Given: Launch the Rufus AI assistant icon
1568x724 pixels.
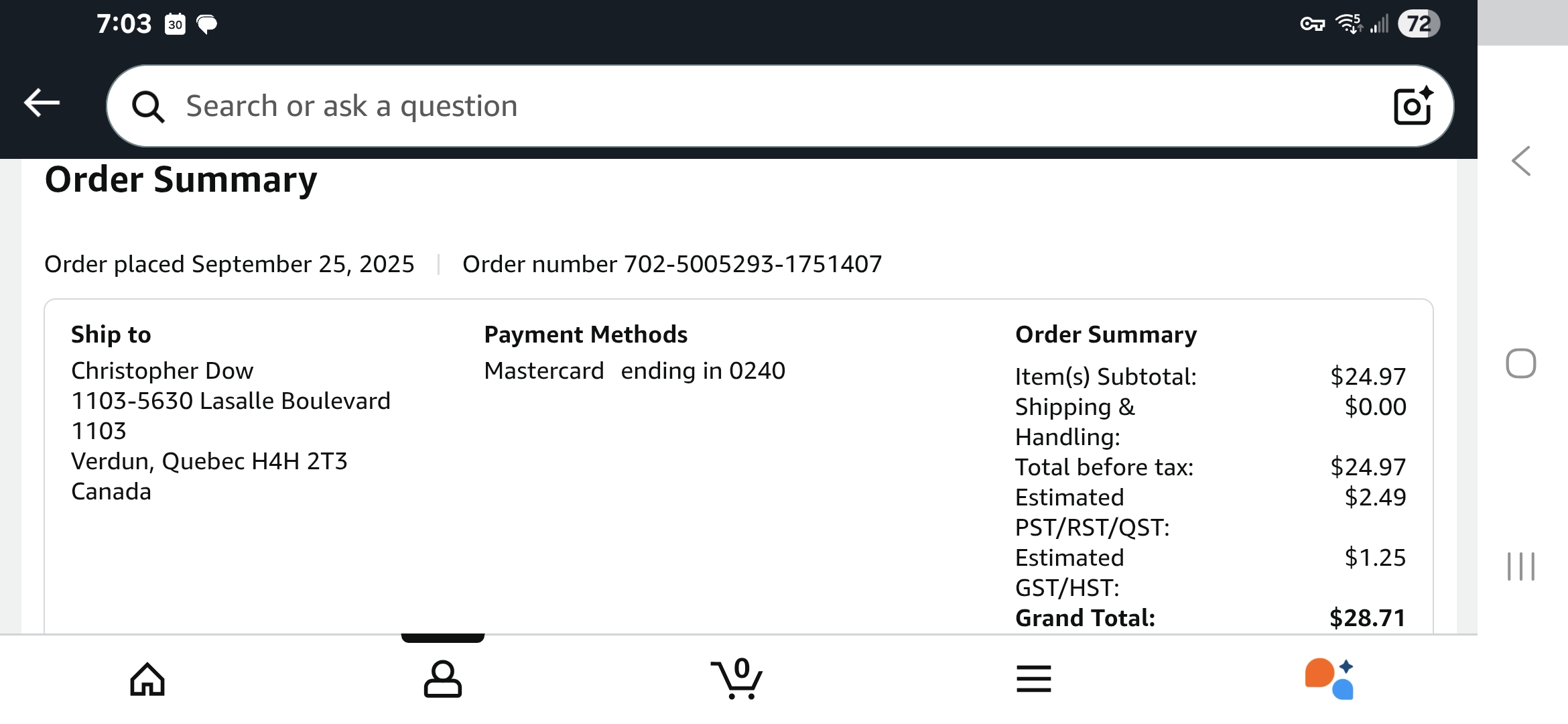Looking at the screenshot, I should click(x=1329, y=679).
